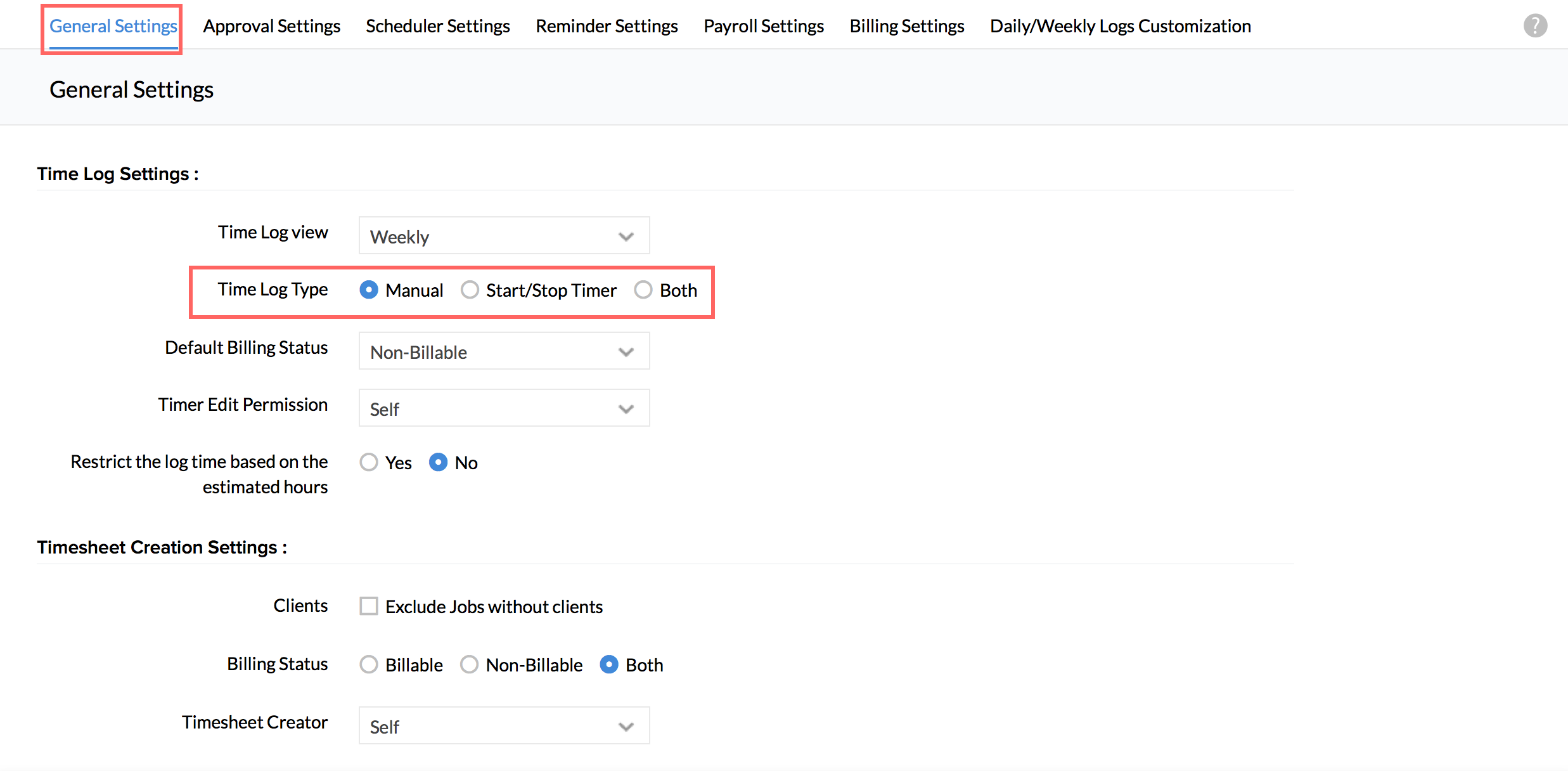Open the Approval Settings tab
1568x771 pixels.
pos(271,26)
